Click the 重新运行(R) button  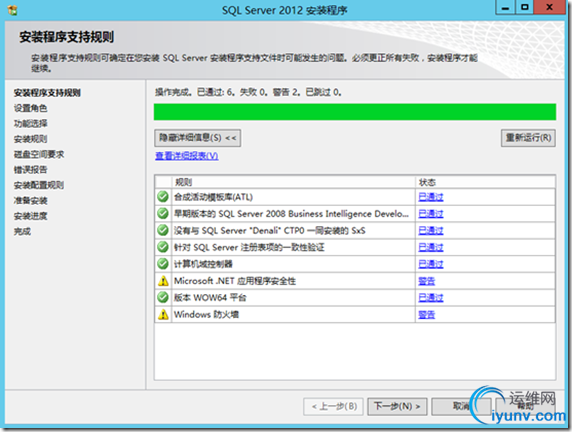coord(528,138)
